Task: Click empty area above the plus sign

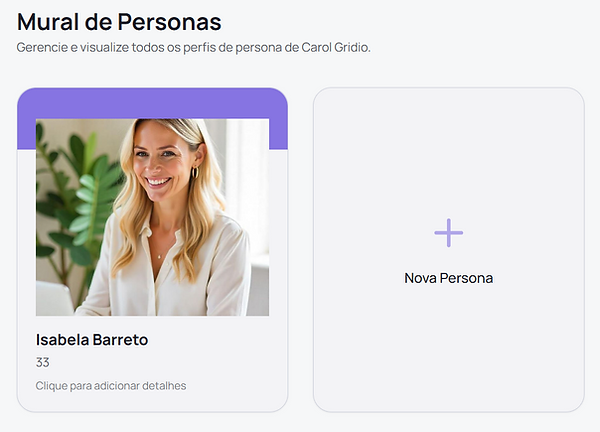Action: (448, 153)
